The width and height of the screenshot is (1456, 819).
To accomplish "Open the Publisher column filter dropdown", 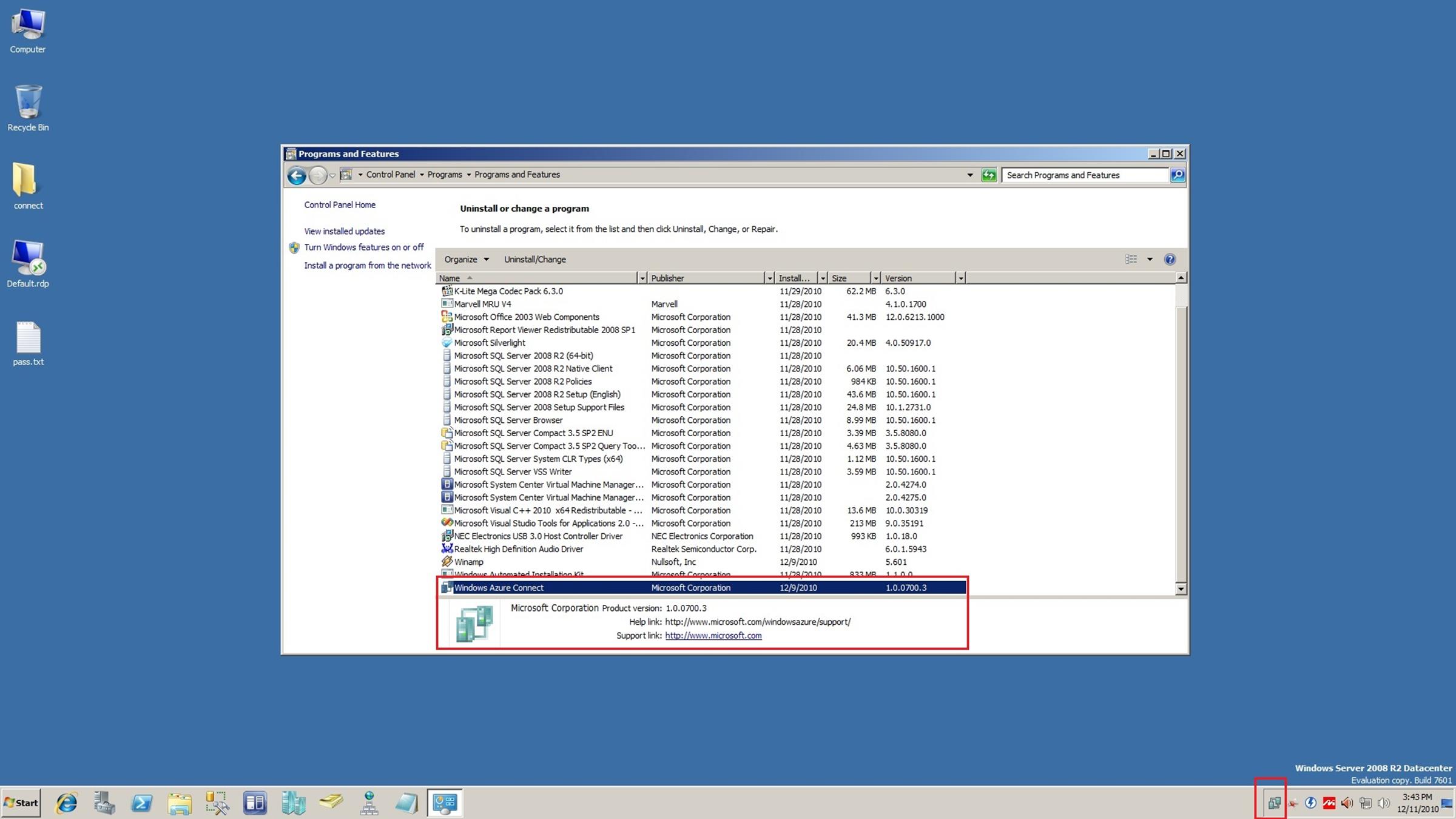I will (x=769, y=278).
